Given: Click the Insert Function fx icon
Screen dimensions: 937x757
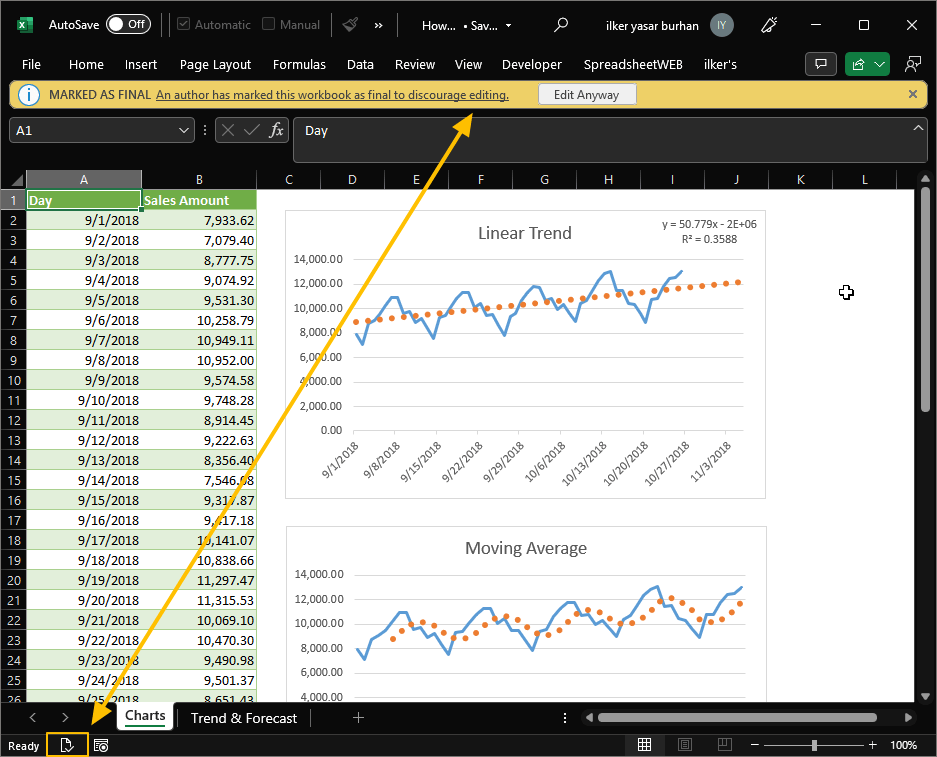Looking at the screenshot, I should (x=276, y=130).
